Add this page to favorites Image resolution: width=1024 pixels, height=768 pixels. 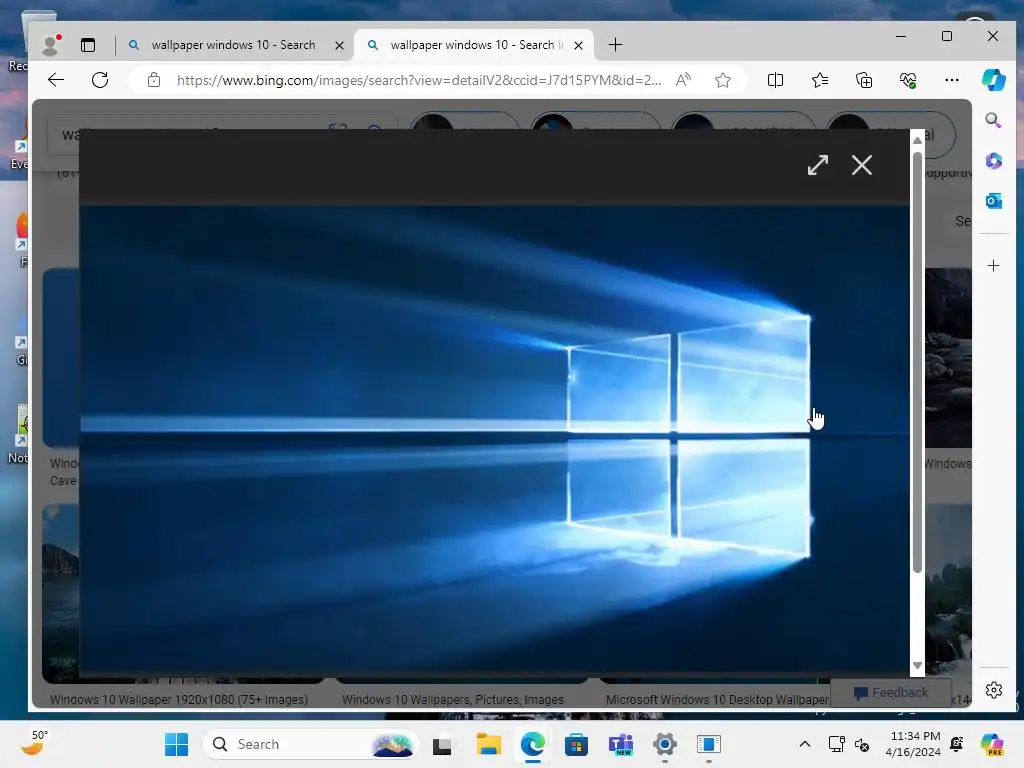[722, 80]
